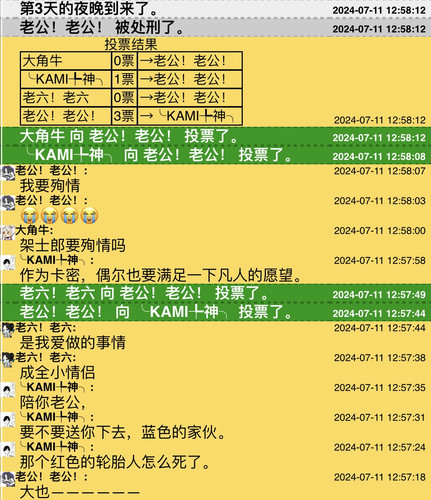431x500 pixels.
Task: Click green row 老六！老六 向 老公！老公！ 投票了
Action: (x=215, y=293)
